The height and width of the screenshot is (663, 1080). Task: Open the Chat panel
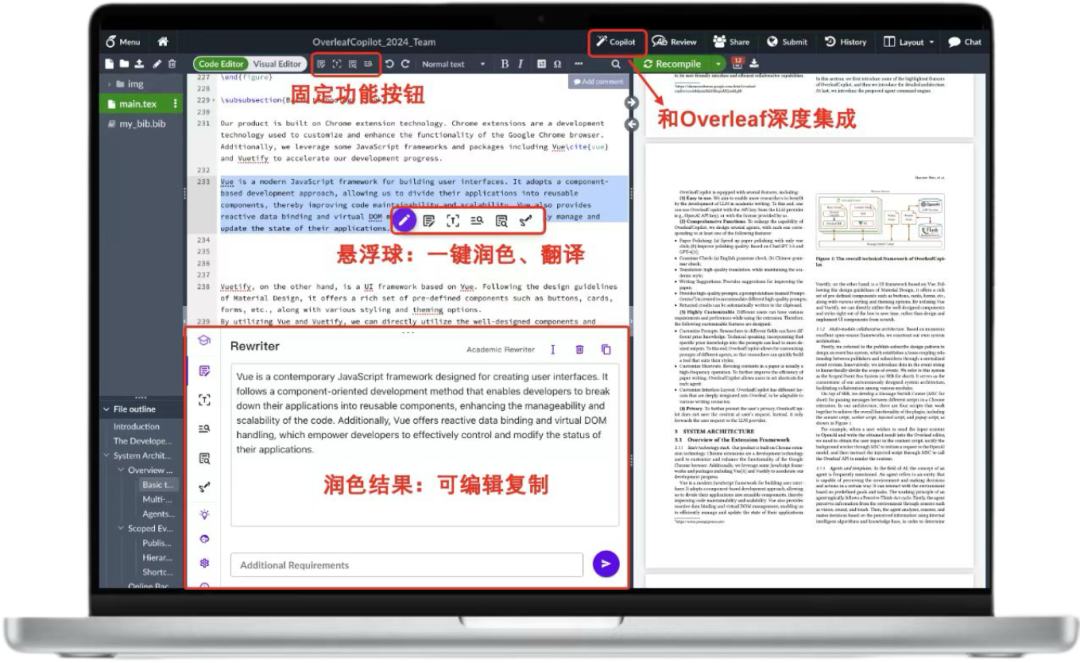(965, 42)
